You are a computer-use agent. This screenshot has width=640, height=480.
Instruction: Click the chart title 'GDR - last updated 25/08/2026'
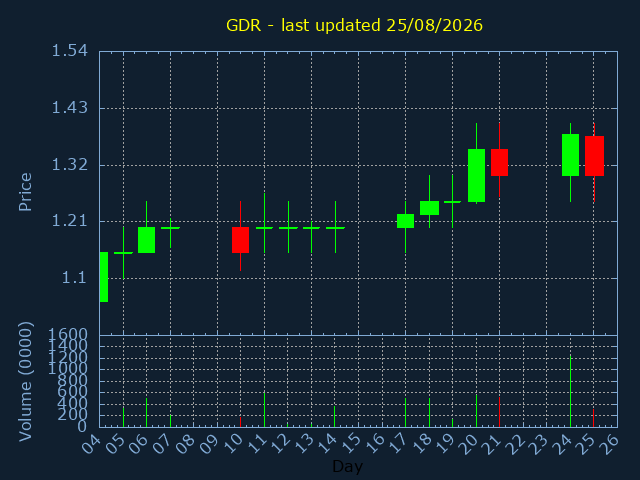[354, 25]
